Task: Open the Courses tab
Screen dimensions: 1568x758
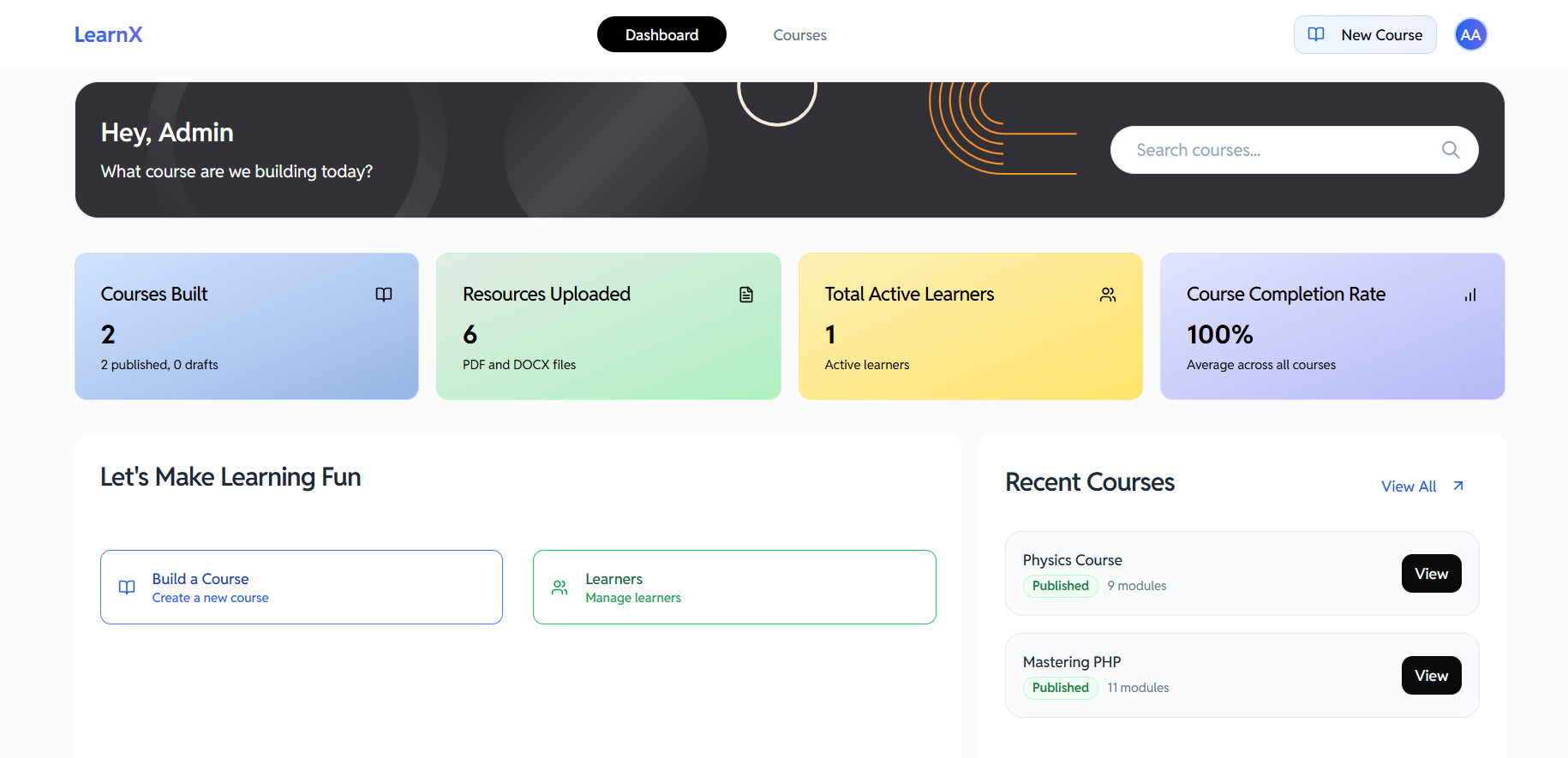Action: [799, 35]
